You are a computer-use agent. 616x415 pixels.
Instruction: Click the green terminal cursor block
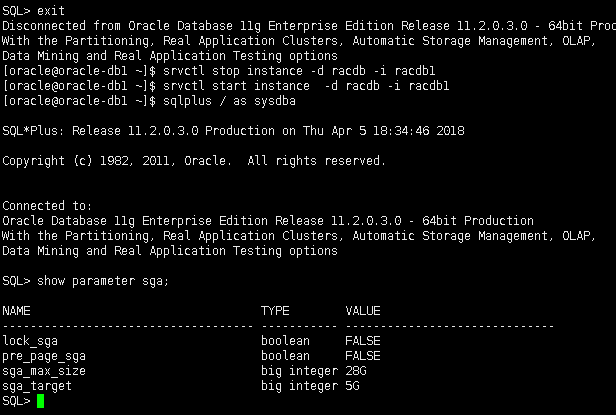41,401
